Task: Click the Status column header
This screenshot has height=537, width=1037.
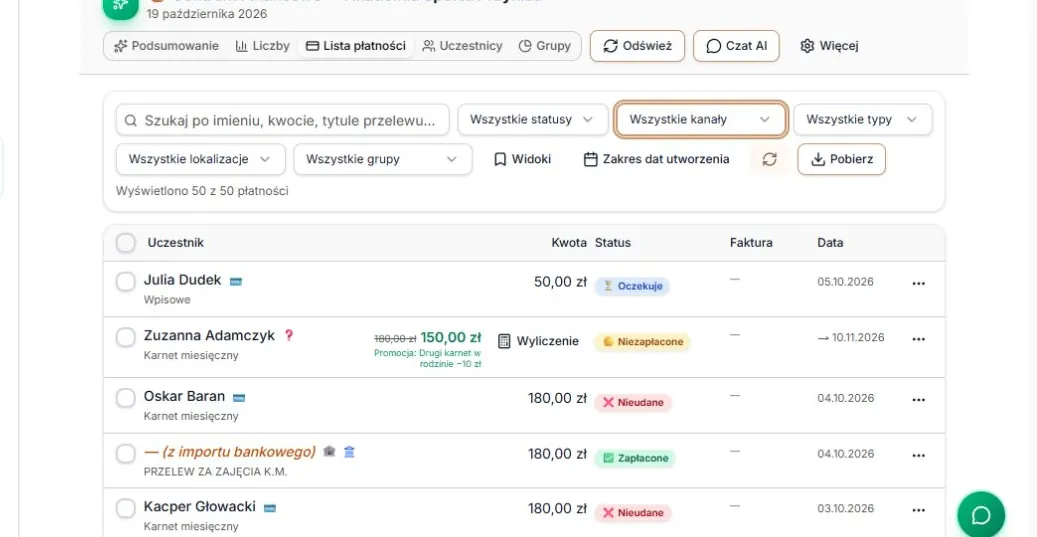Action: [613, 243]
